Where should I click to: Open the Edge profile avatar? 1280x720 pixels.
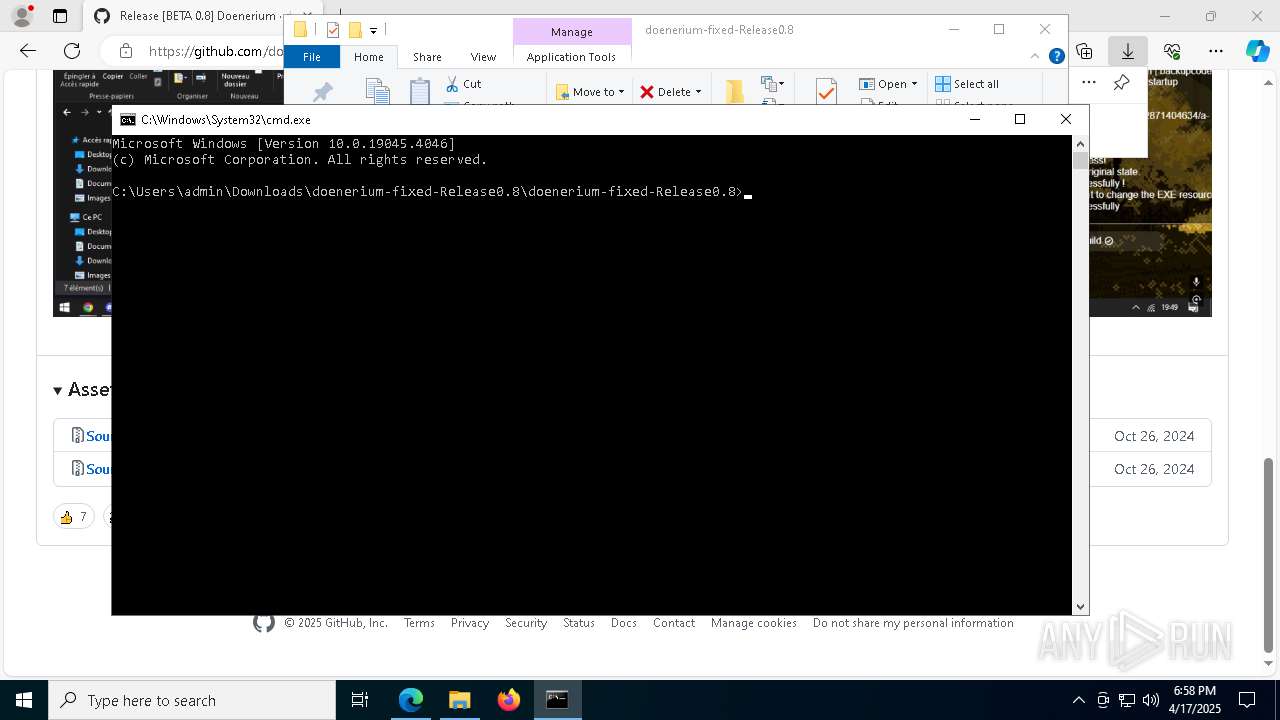click(x=22, y=16)
